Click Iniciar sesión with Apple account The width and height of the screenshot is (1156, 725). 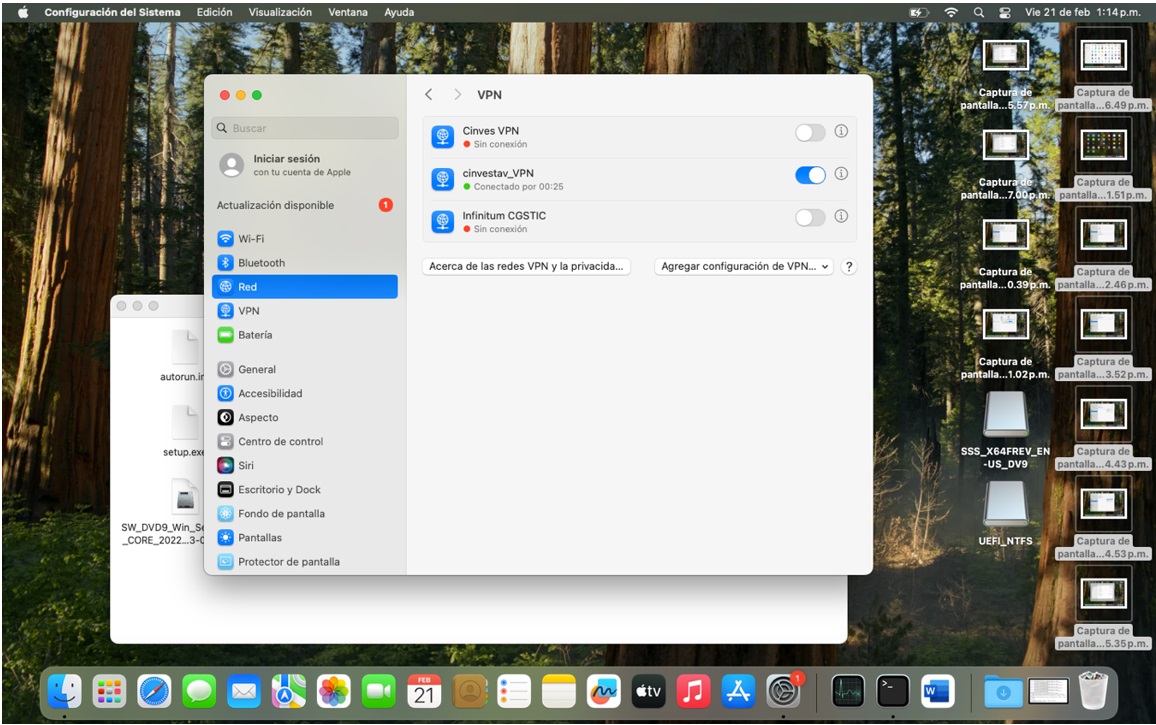[286, 165]
